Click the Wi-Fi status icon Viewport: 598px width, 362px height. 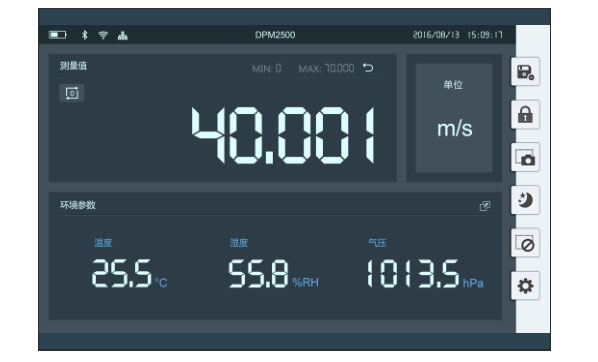click(103, 35)
